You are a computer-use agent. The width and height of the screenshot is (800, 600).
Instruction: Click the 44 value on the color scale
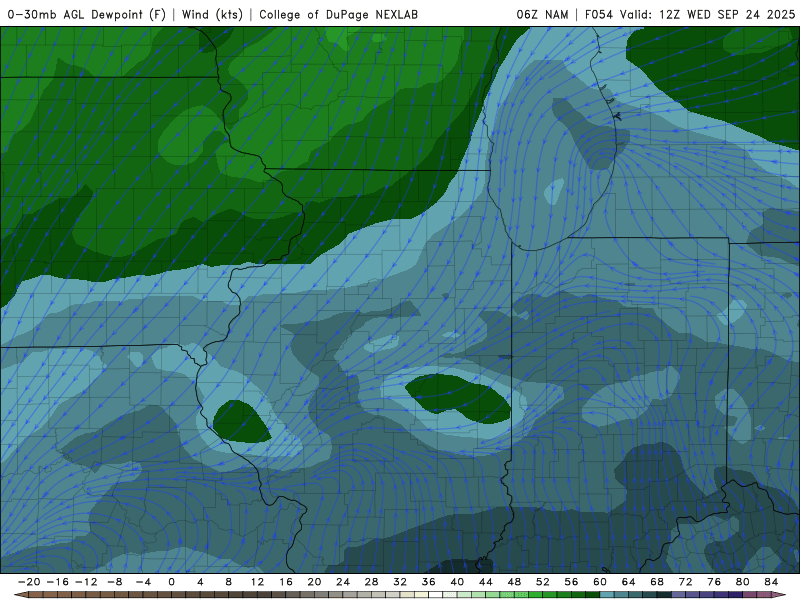tap(486, 582)
